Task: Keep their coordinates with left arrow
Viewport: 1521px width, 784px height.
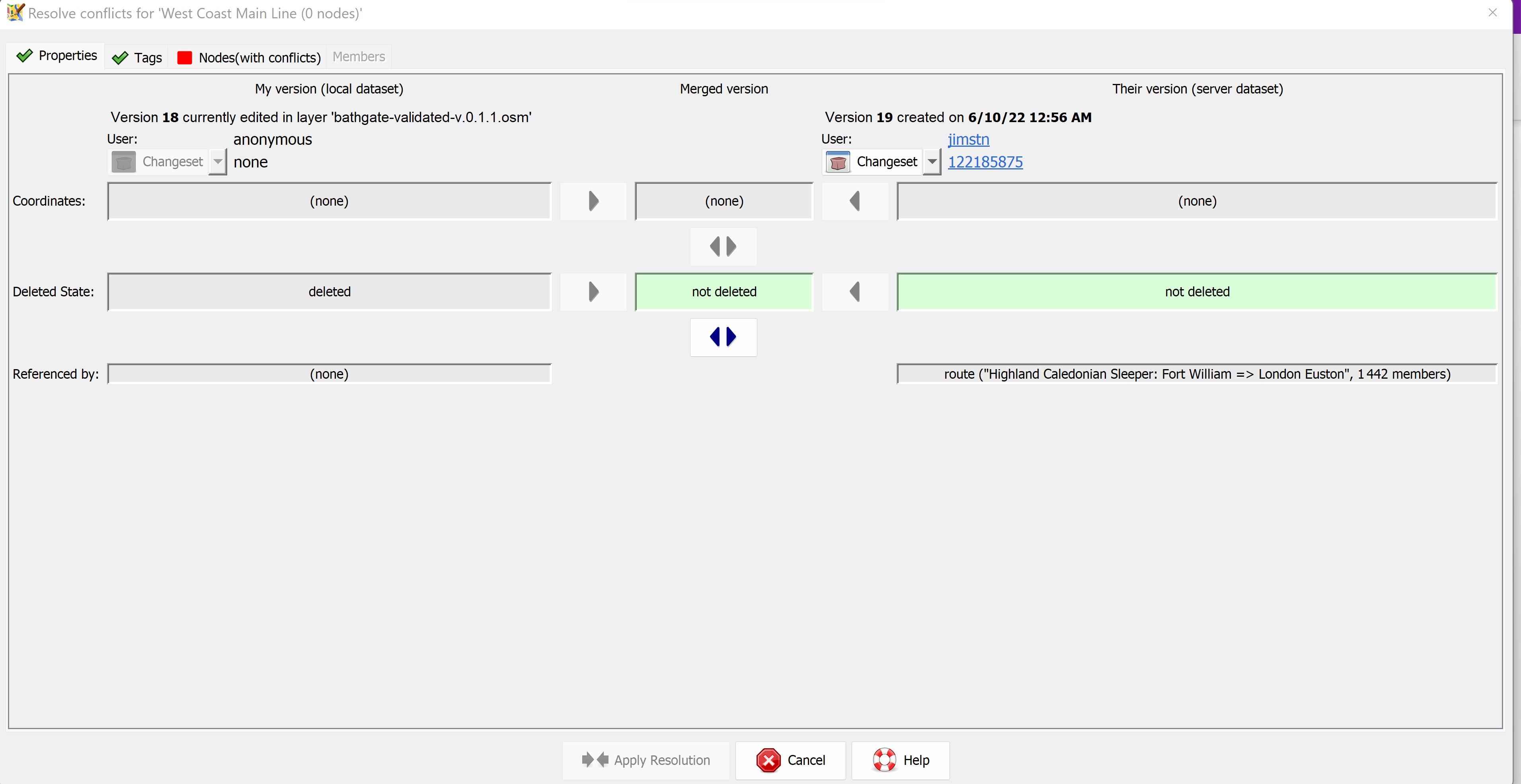Action: (855, 201)
